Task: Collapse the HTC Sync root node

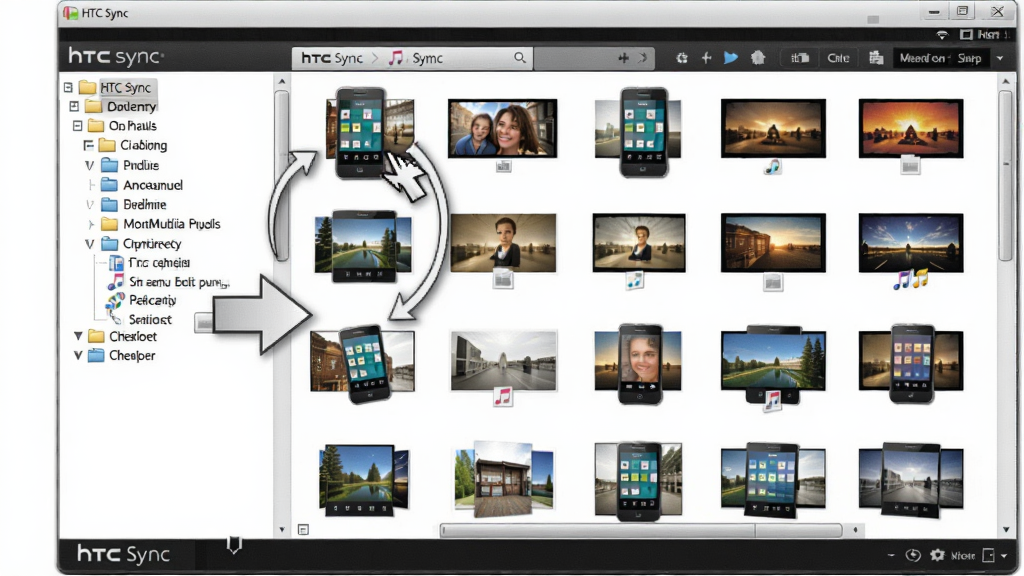Action: point(68,87)
